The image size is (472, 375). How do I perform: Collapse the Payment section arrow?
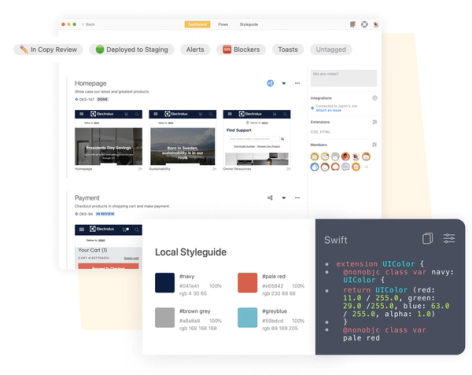coord(284,198)
